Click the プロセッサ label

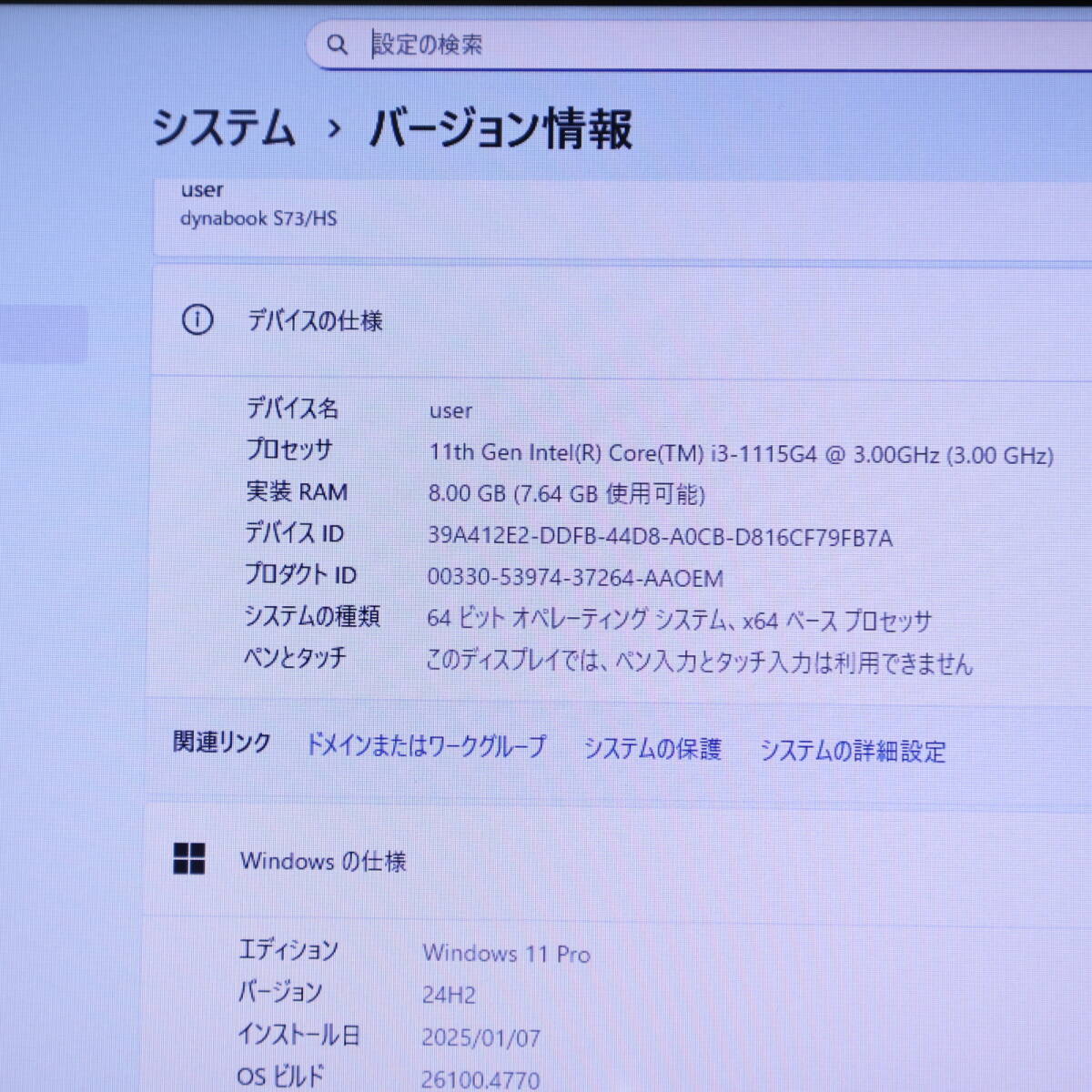[289, 450]
